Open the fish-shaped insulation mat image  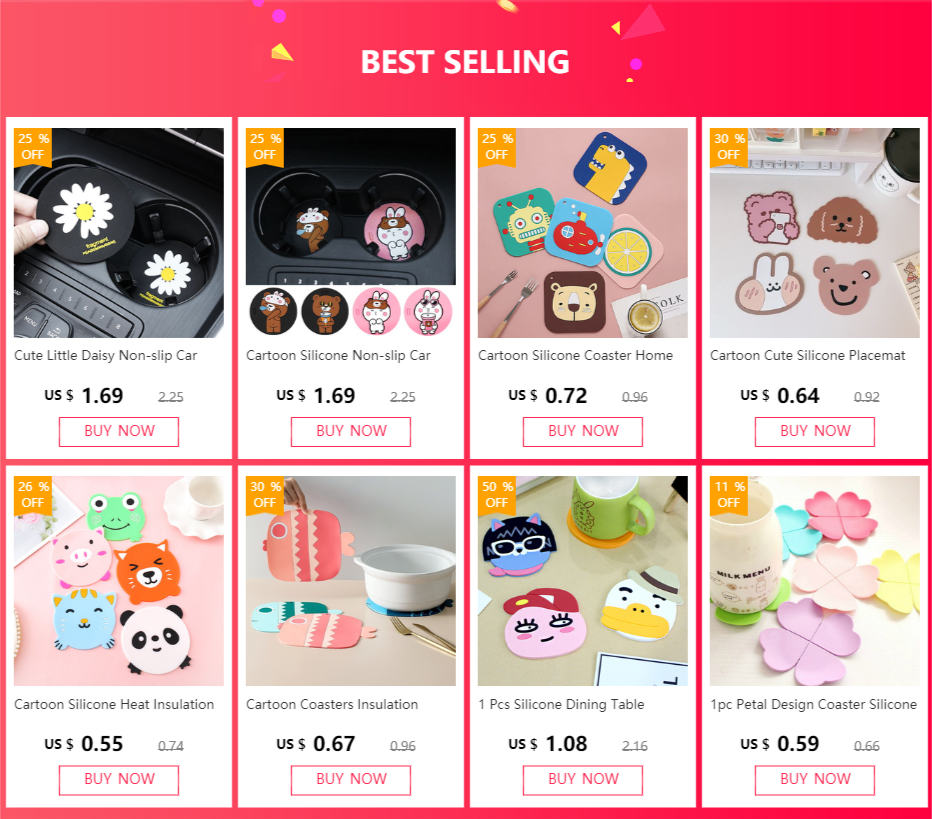coord(351,581)
